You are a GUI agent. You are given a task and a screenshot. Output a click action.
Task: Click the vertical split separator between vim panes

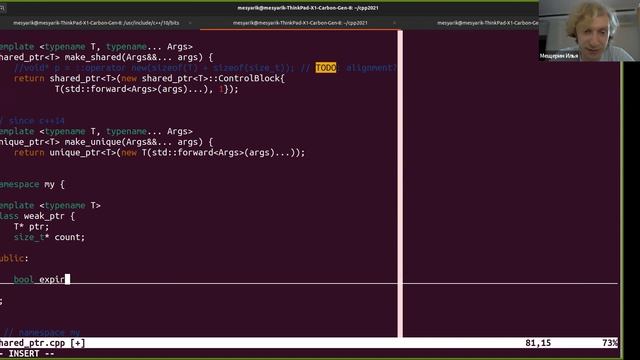click(x=400, y=184)
